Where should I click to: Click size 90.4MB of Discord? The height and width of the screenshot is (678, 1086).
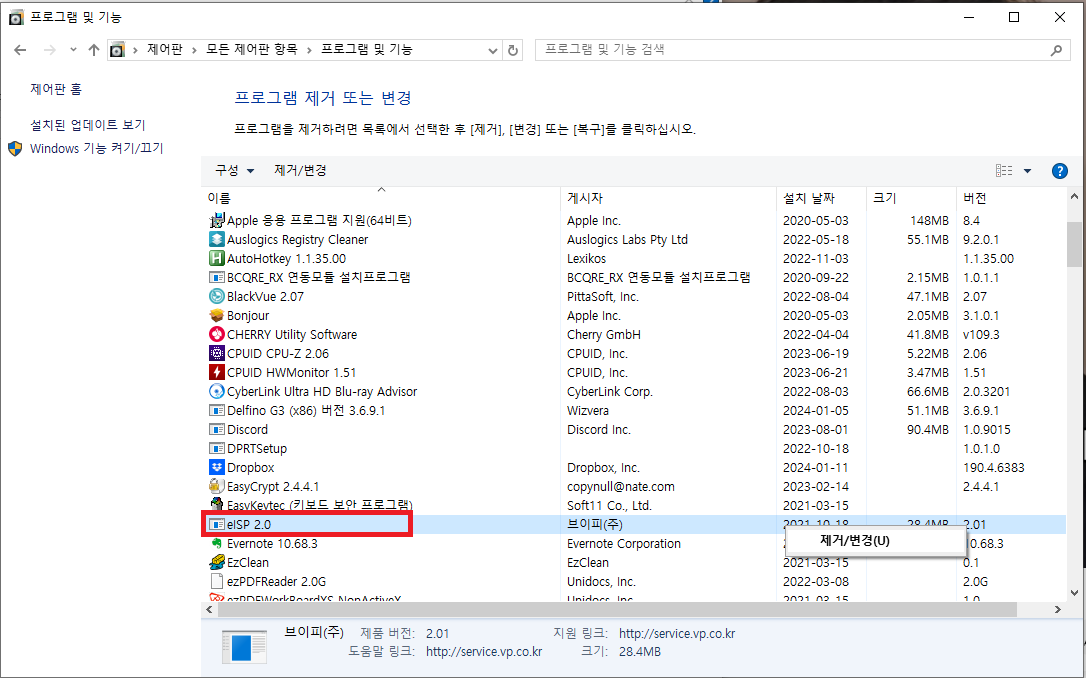click(927, 429)
